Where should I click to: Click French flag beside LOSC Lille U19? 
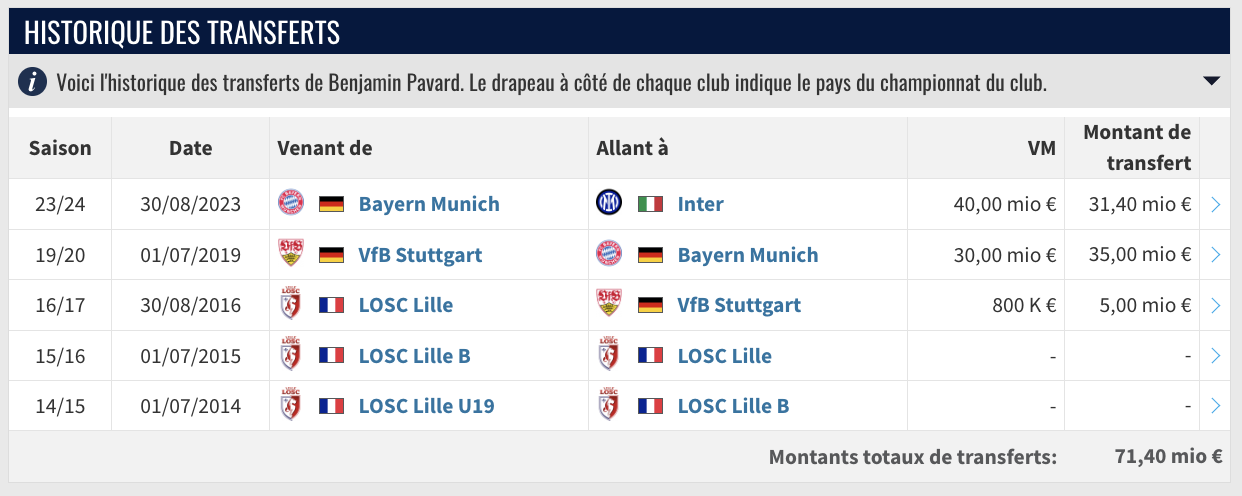[331, 406]
